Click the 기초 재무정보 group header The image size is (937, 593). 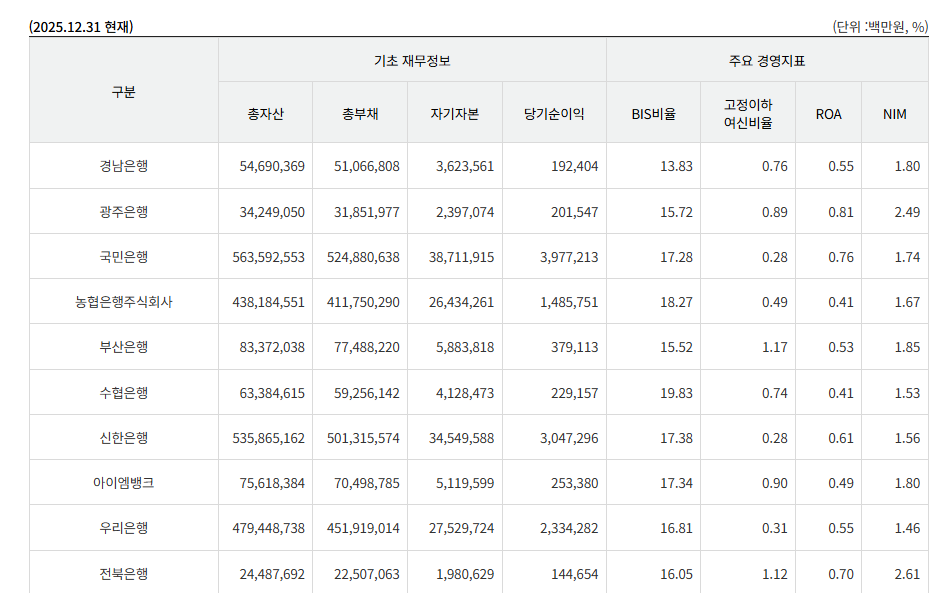pos(412,61)
